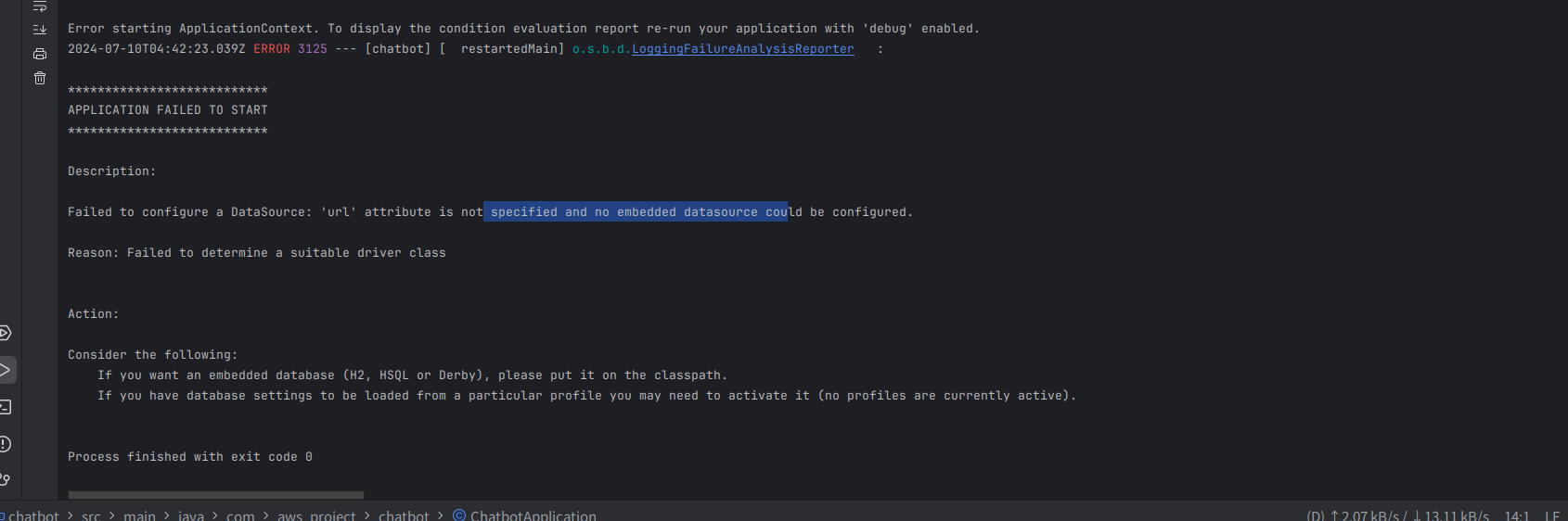Click the com breadcrumb segment
The height and width of the screenshot is (521, 1568).
(240, 515)
